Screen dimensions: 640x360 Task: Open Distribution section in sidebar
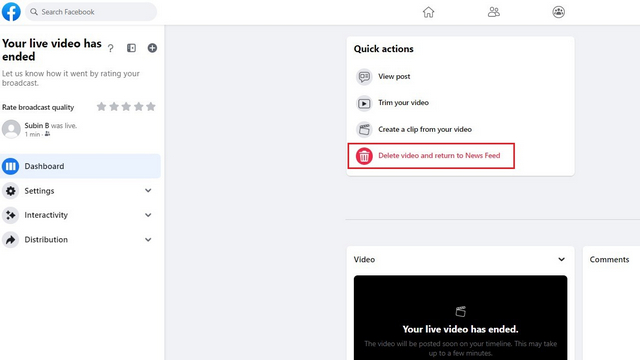(80, 240)
